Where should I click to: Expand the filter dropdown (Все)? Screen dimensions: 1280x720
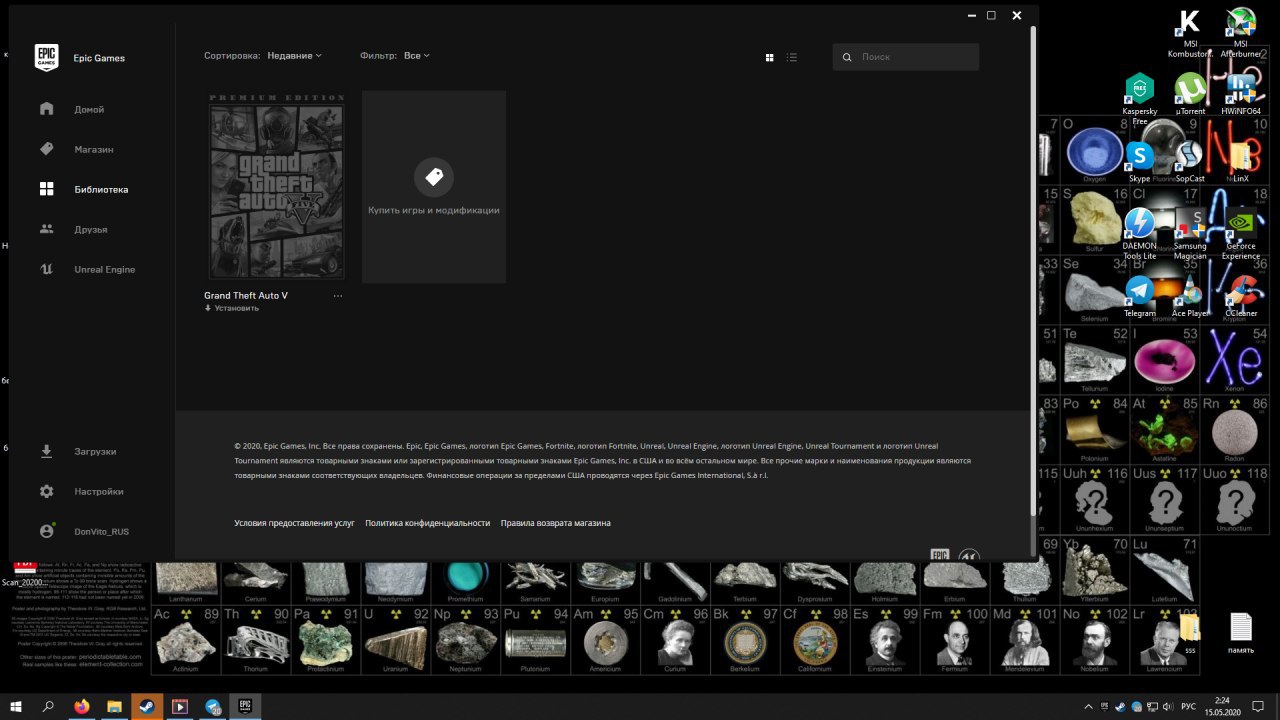click(x=416, y=56)
